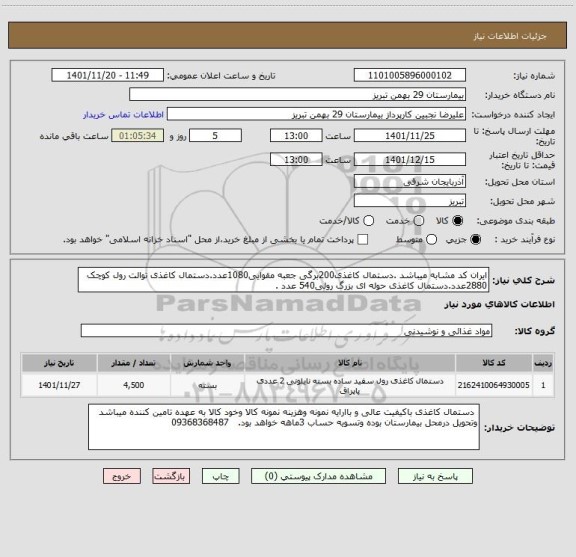The image size is (576, 557).
Task: Select the کالا radio button
Action: coord(458,221)
